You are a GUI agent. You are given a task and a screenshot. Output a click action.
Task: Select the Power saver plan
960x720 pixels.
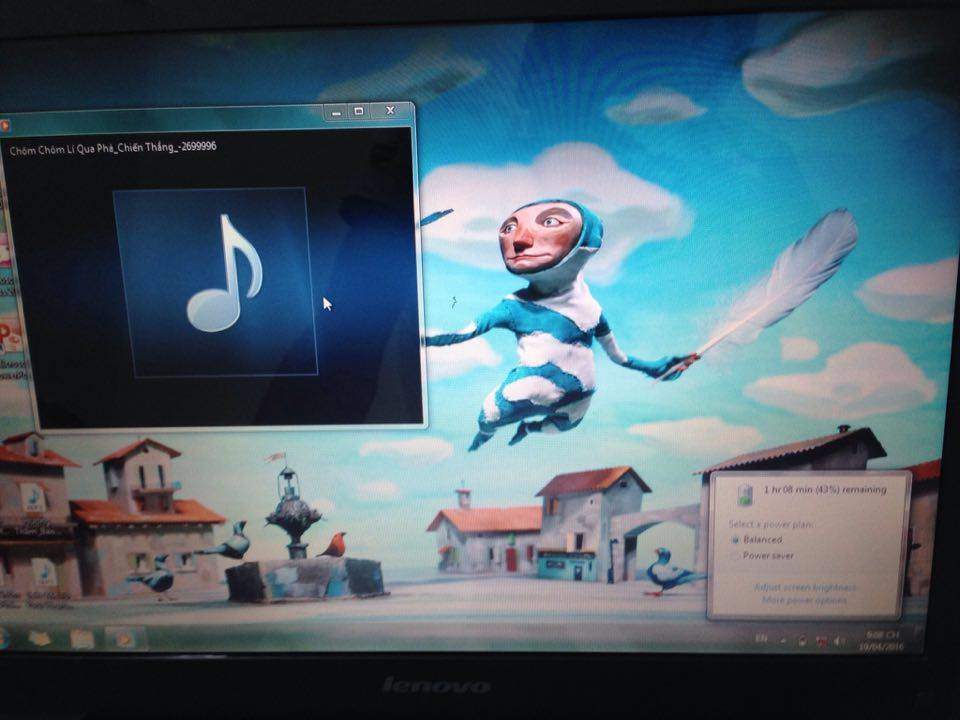click(x=762, y=555)
